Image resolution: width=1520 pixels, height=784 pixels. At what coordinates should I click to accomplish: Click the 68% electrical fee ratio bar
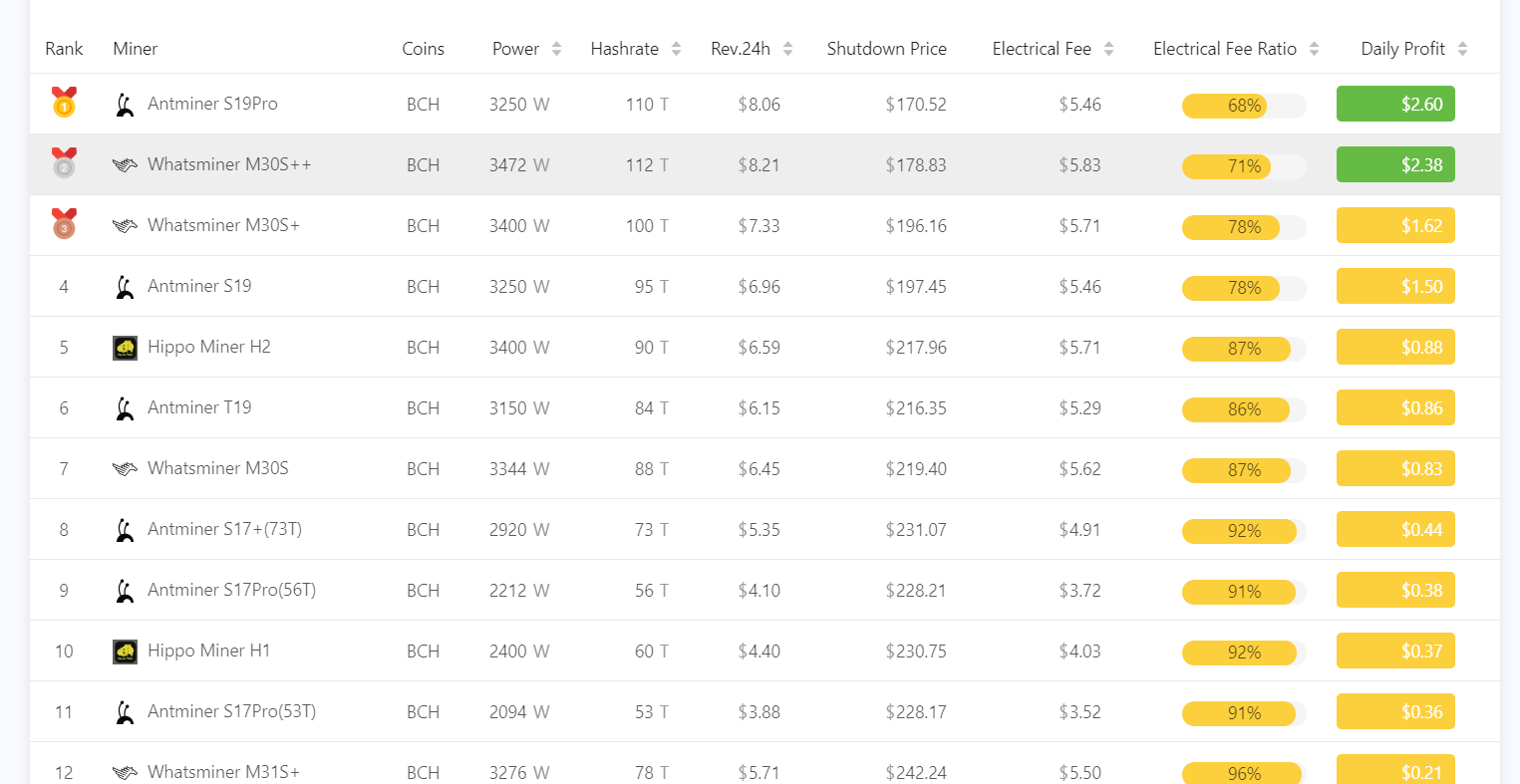point(1244,106)
